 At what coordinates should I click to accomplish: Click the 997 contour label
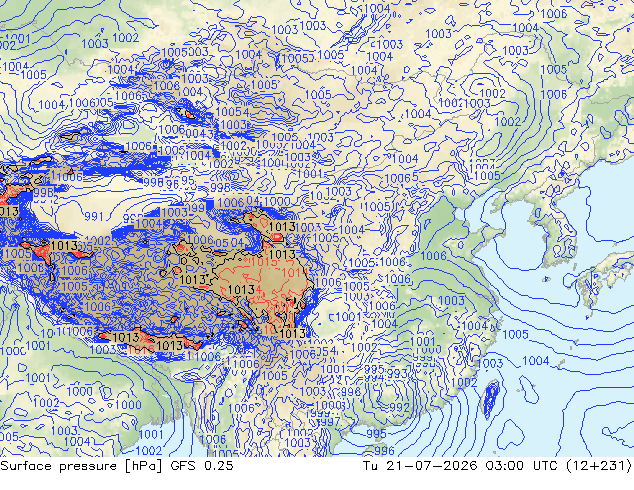click(x=329, y=422)
